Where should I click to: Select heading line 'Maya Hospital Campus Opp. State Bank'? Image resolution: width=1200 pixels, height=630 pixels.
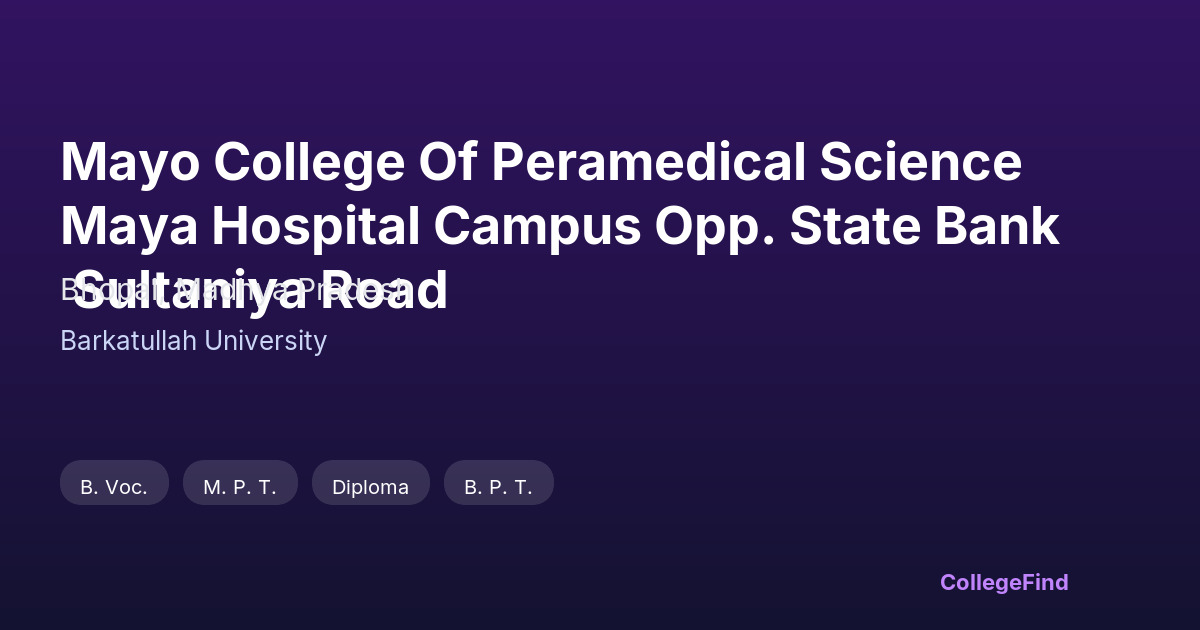click(x=559, y=226)
